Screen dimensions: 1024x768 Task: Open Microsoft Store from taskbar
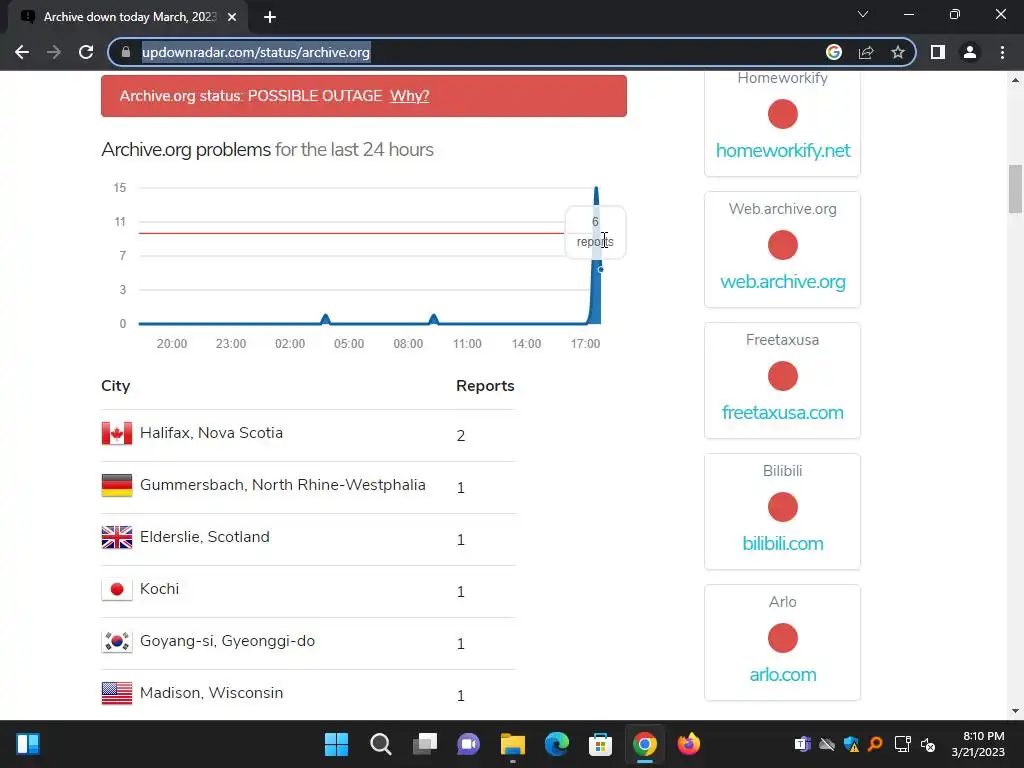[600, 744]
